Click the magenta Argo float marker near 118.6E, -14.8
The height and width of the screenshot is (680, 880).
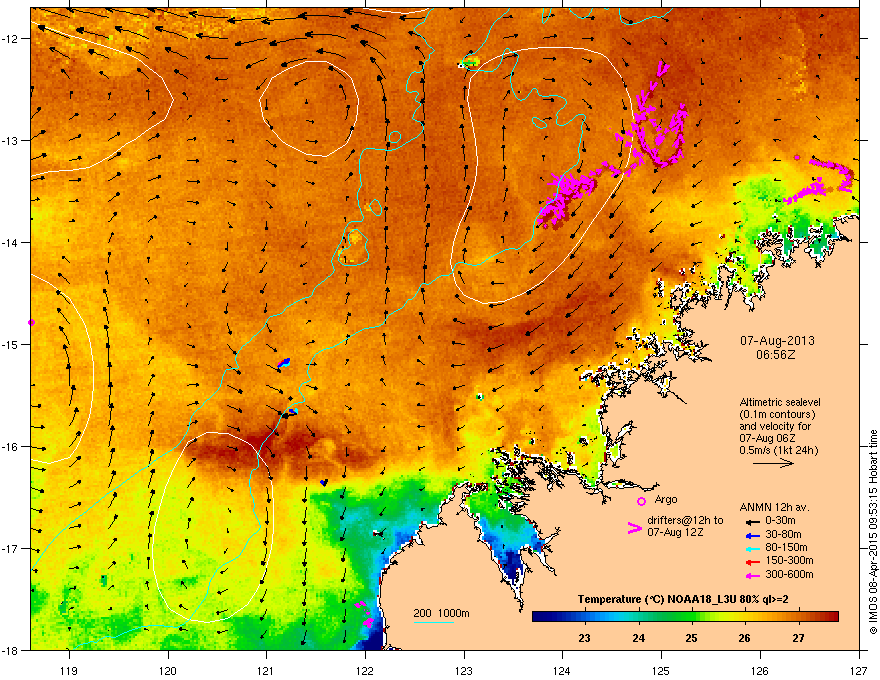pyautogui.click(x=31, y=322)
